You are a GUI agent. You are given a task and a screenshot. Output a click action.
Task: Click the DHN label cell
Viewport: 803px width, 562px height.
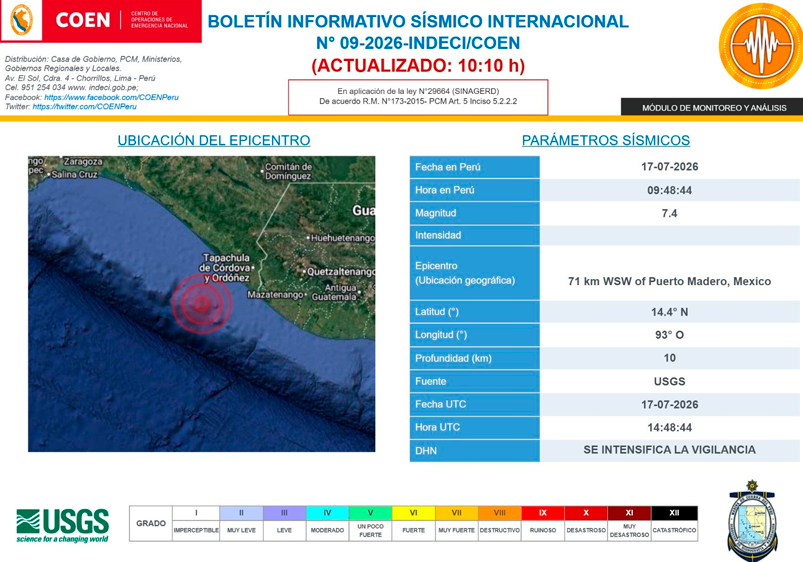(x=474, y=451)
